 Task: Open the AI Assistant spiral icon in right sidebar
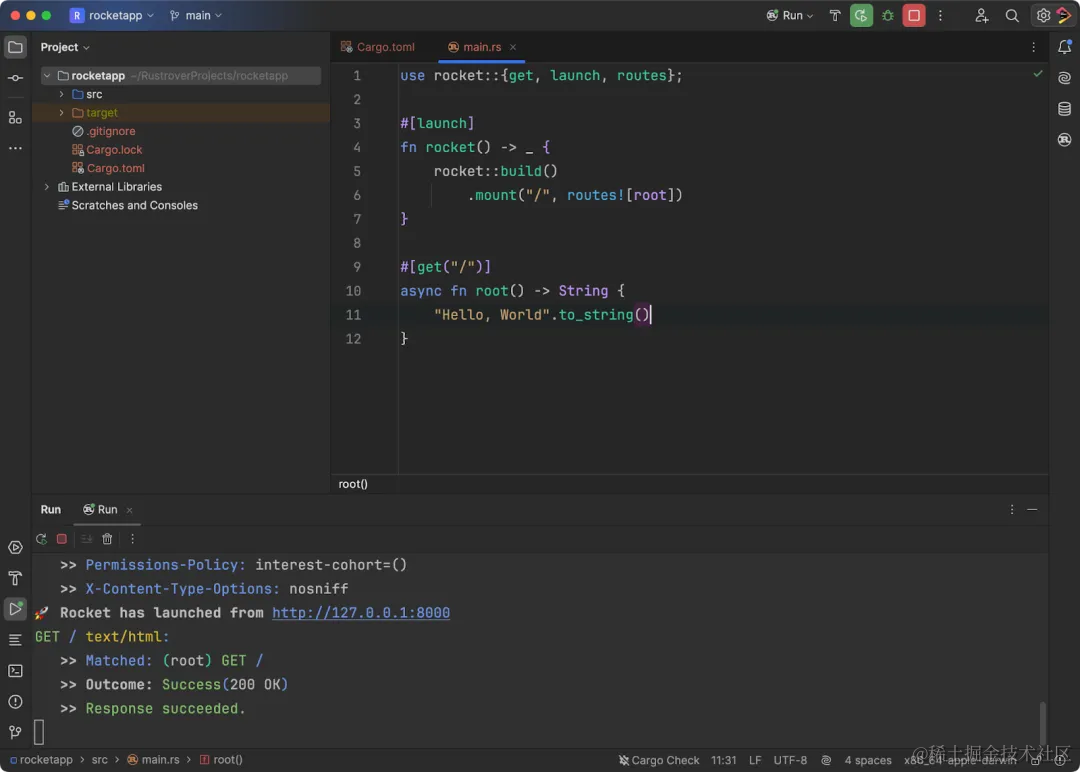tap(1064, 79)
